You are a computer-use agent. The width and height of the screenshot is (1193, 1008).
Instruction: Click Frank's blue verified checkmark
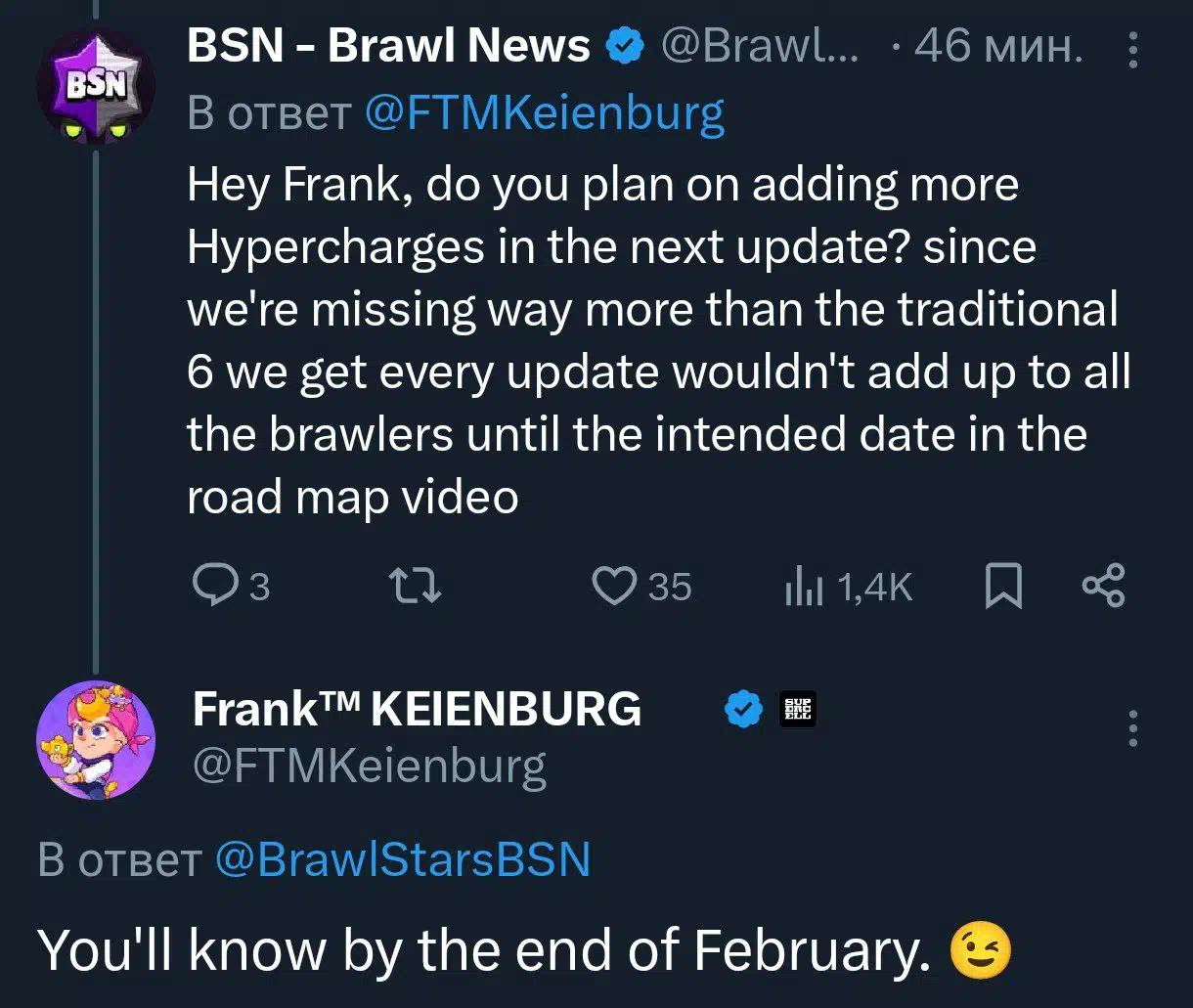(743, 709)
